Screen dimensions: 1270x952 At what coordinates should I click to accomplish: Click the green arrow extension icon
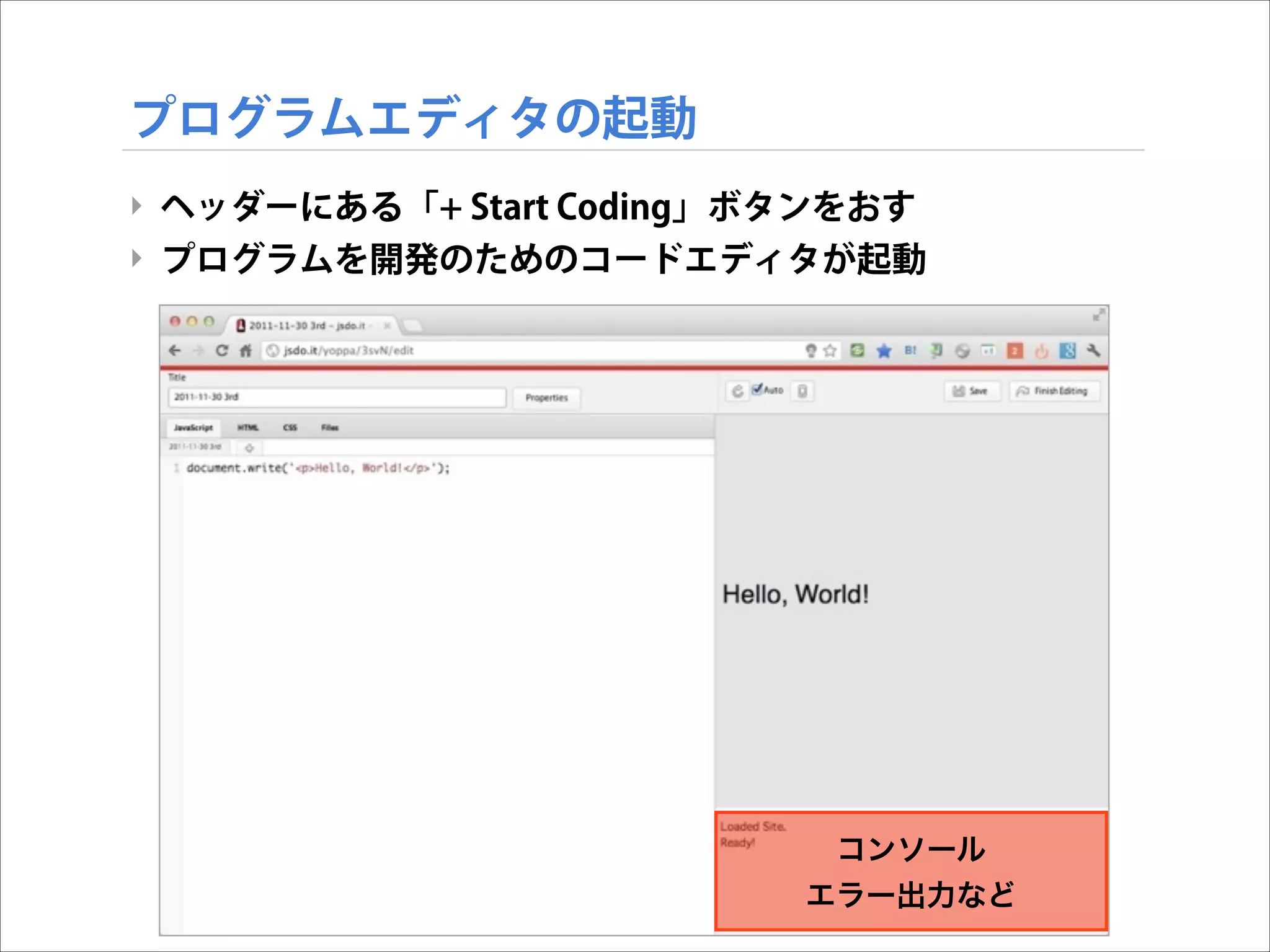point(936,351)
